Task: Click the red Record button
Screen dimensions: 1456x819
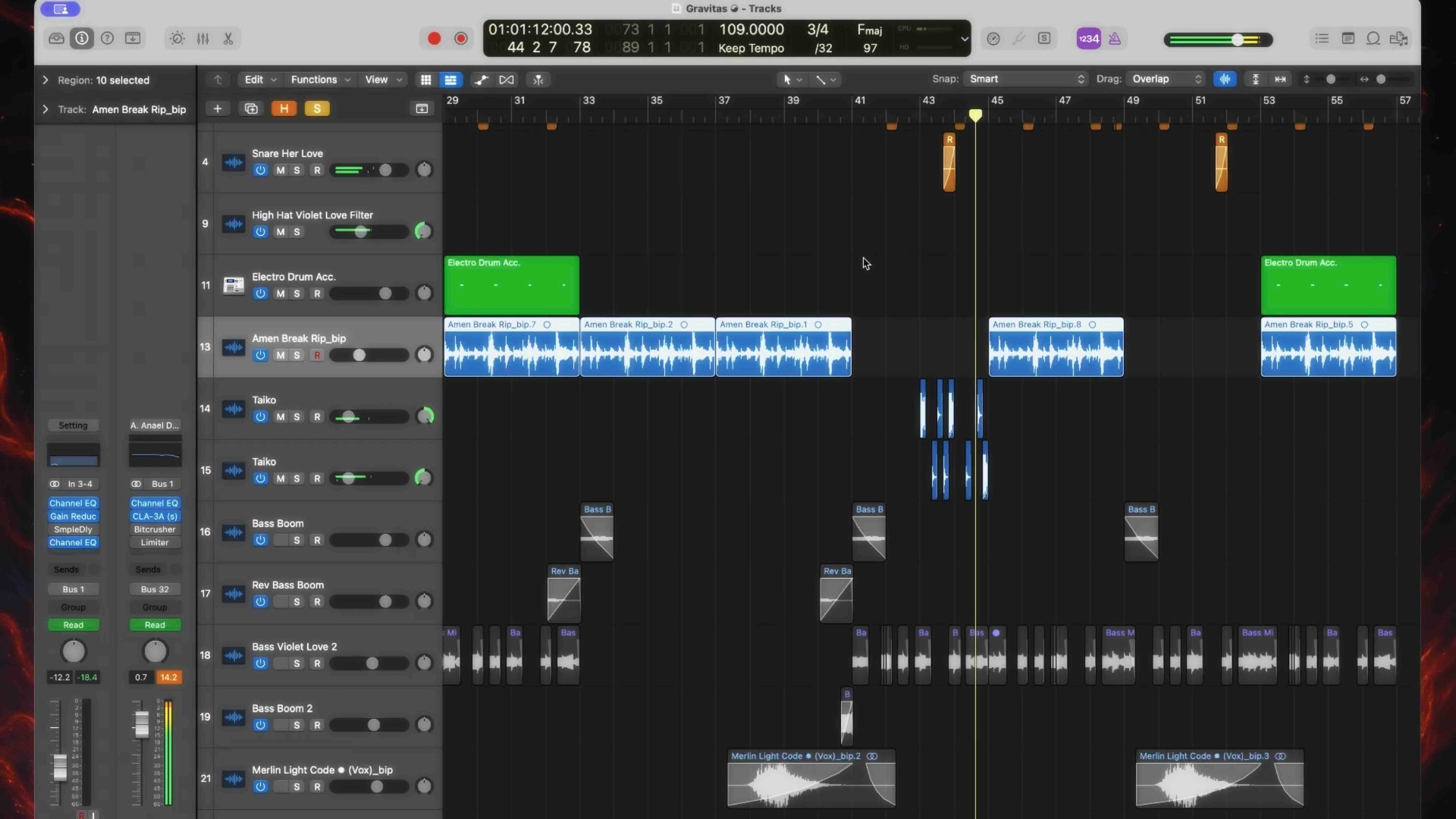Action: (x=434, y=39)
